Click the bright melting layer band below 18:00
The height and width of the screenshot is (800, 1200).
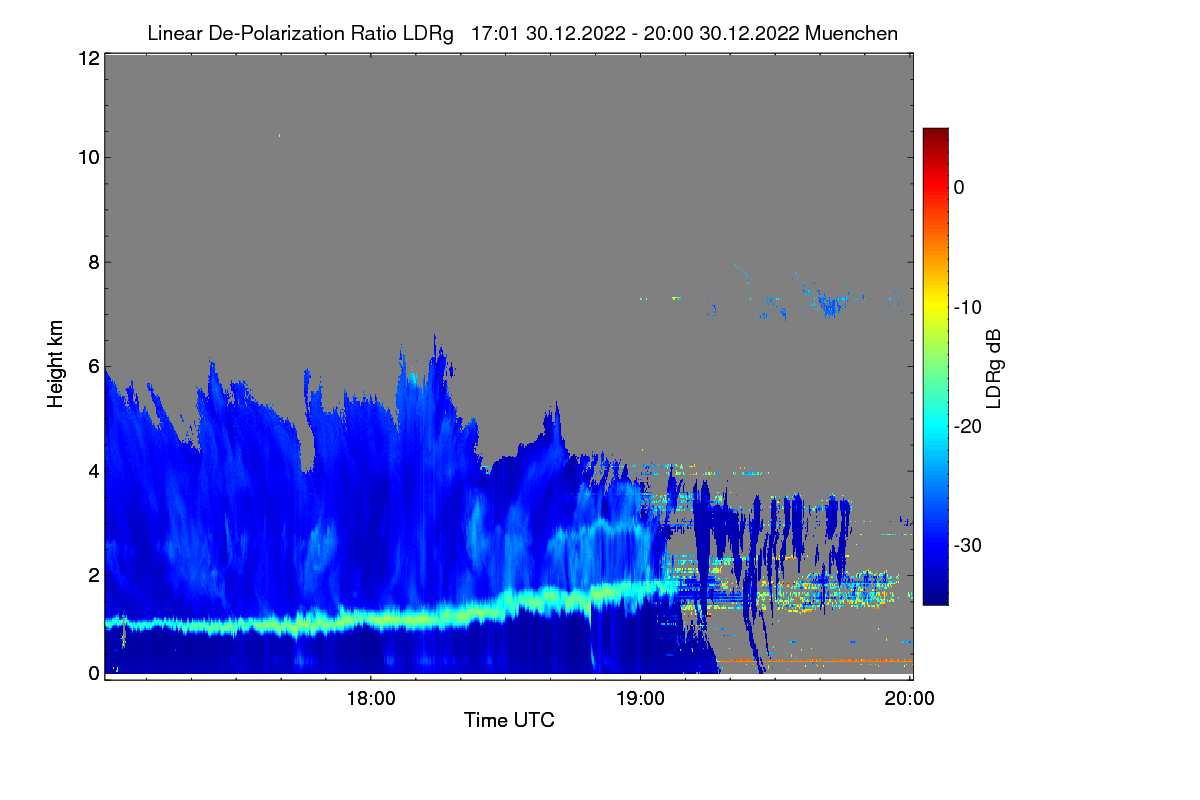tap(370, 620)
